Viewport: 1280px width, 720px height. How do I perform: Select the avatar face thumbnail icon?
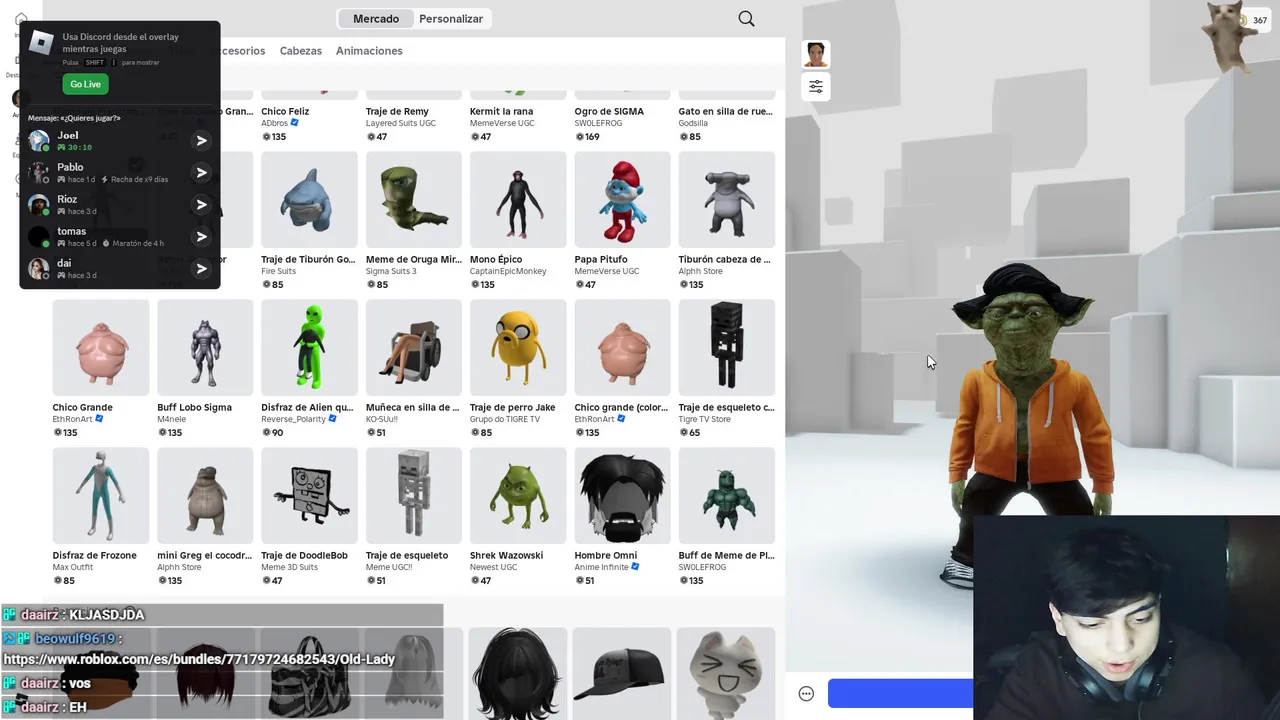point(816,54)
